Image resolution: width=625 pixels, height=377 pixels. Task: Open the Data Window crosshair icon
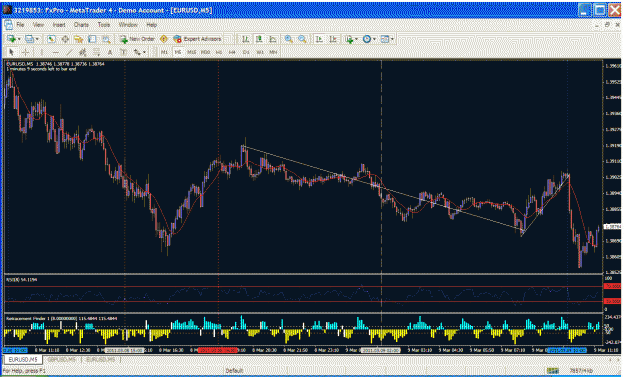tap(65, 39)
